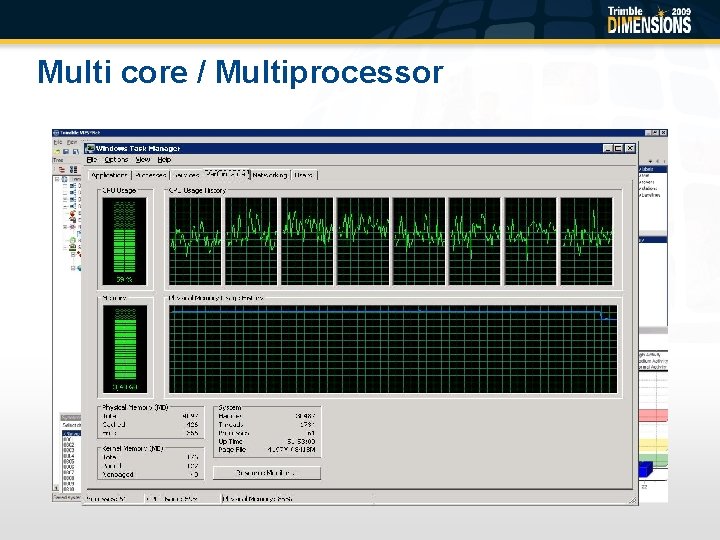Collapse the root node in Trimble tree
Viewport: 720px width, 540px height.
(x=57, y=180)
